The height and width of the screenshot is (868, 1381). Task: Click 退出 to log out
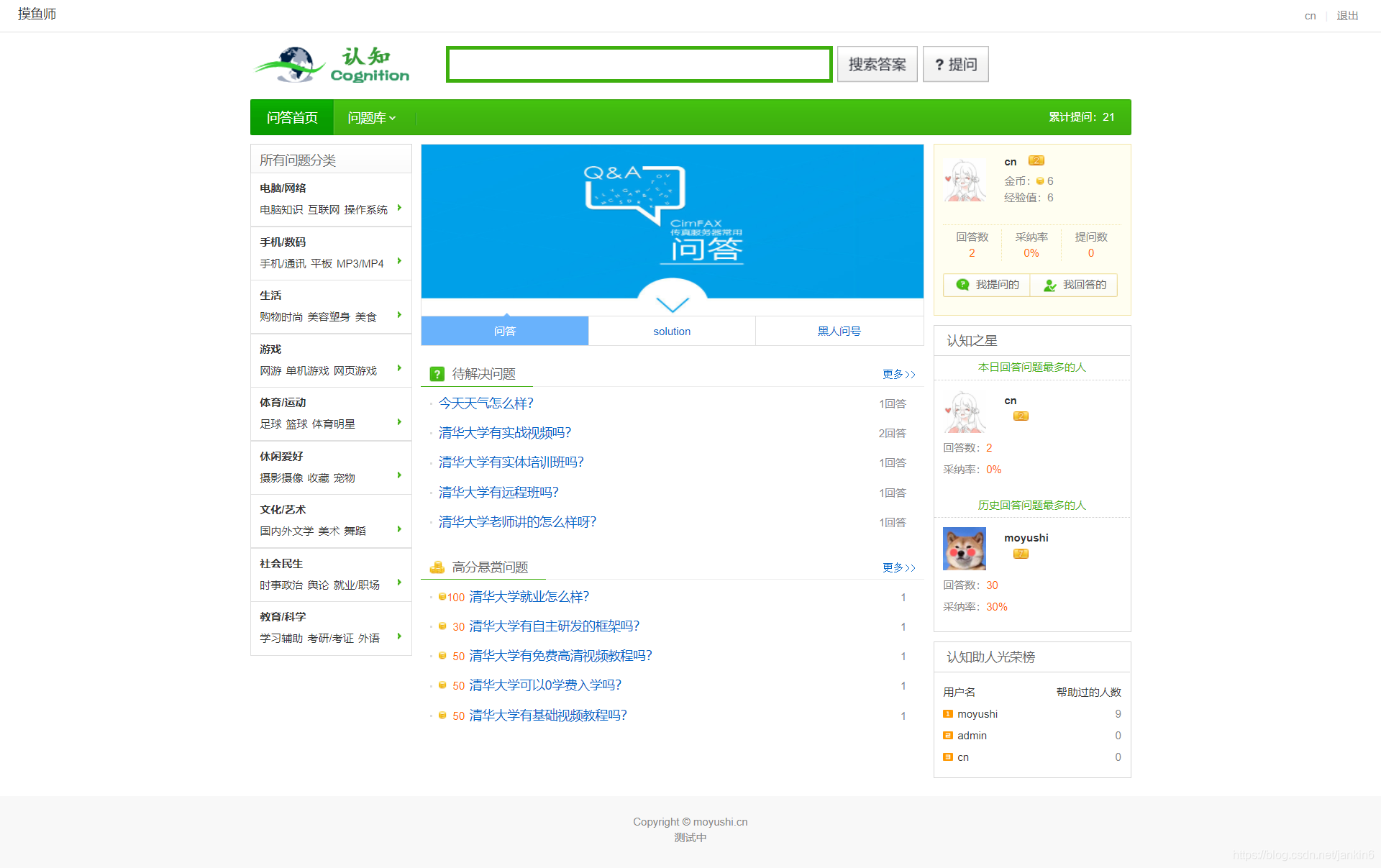click(1346, 15)
